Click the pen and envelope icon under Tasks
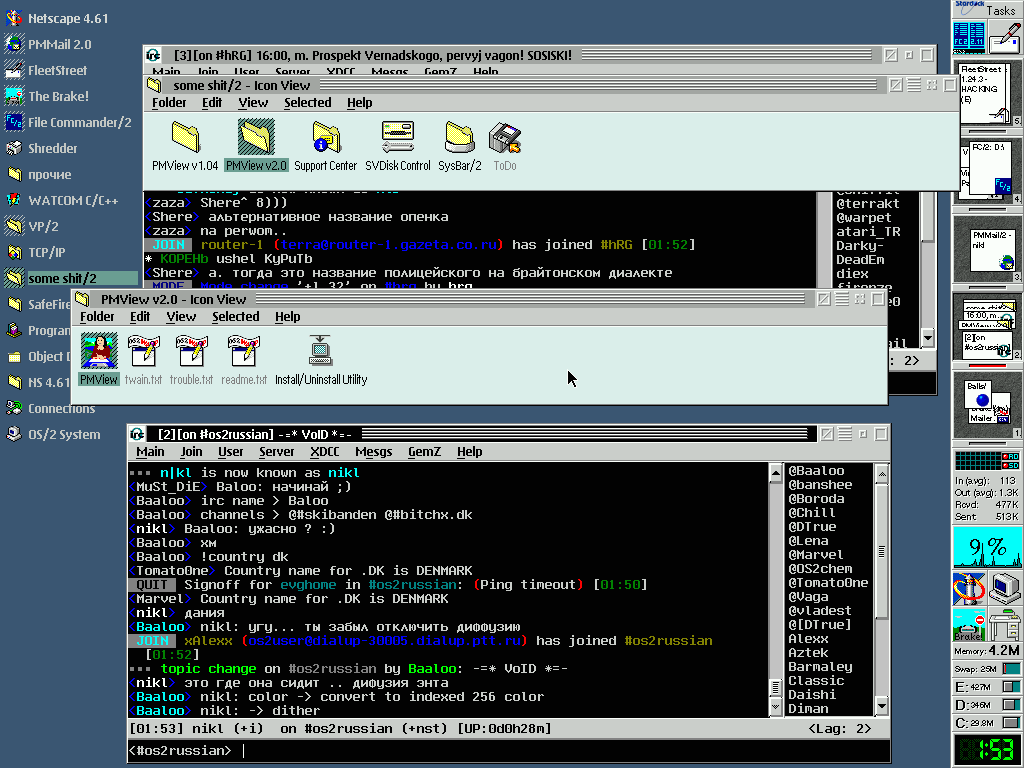Screen dimensions: 1024x768 pyautogui.click(x=1004, y=37)
